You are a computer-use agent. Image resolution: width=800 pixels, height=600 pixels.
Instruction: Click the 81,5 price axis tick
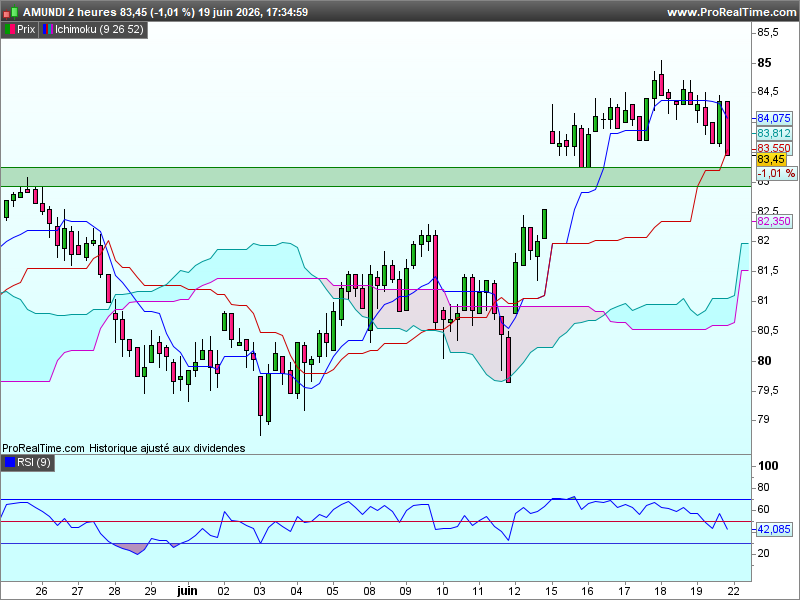click(768, 270)
